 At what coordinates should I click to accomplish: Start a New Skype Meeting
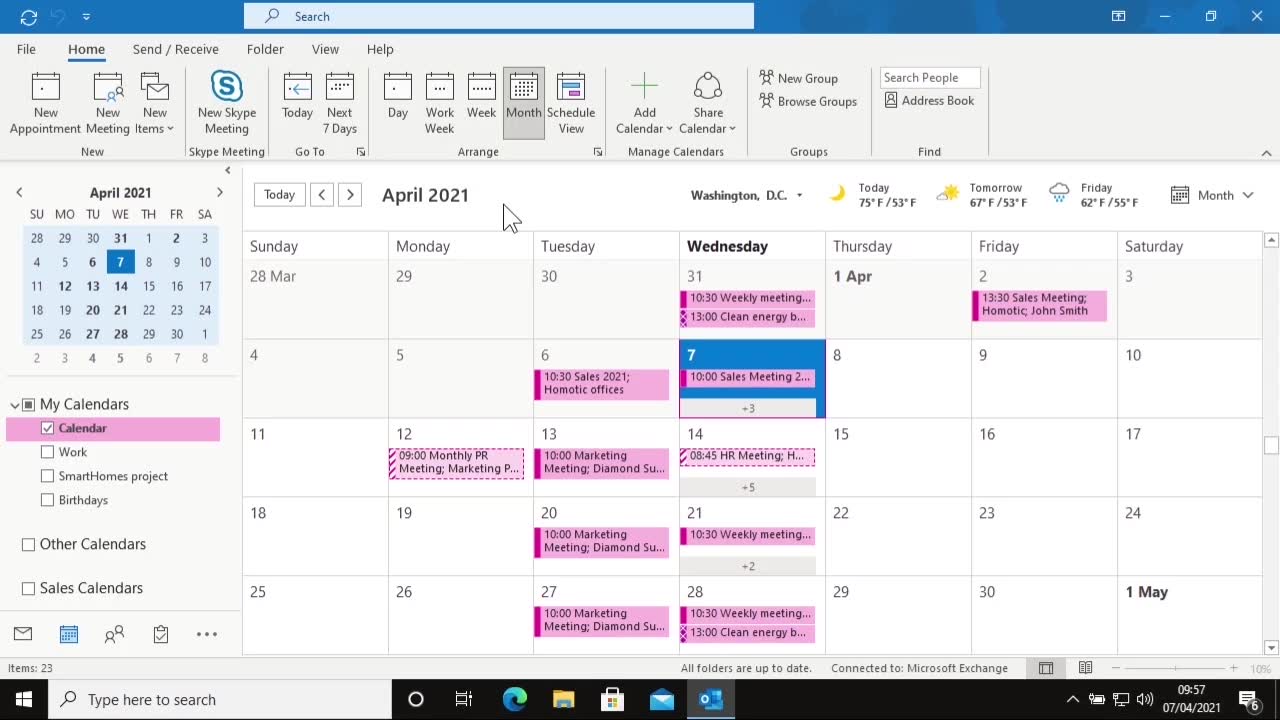point(226,103)
